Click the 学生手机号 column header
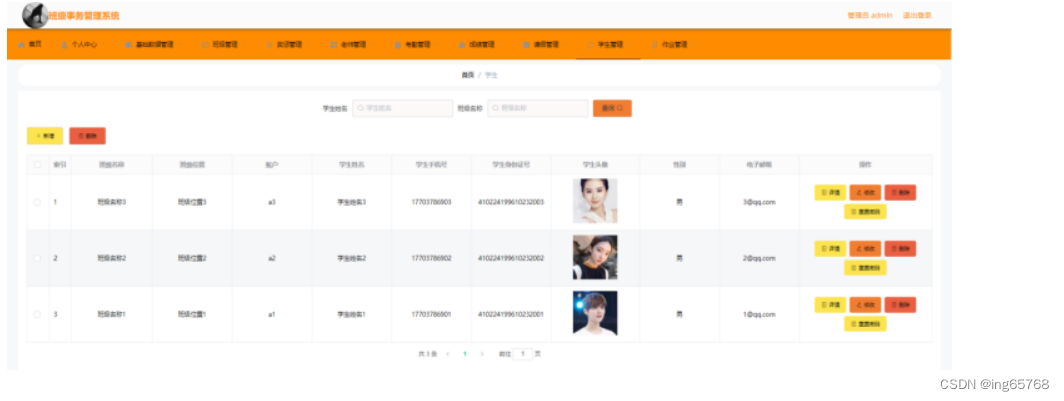This screenshot has width=1064, height=401. pyautogui.click(x=432, y=164)
